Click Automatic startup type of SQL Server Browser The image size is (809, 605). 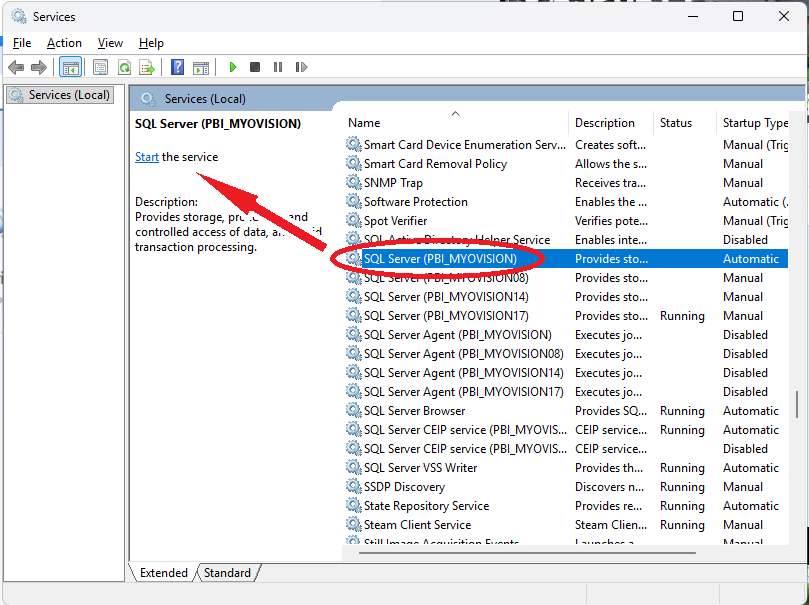(x=751, y=411)
